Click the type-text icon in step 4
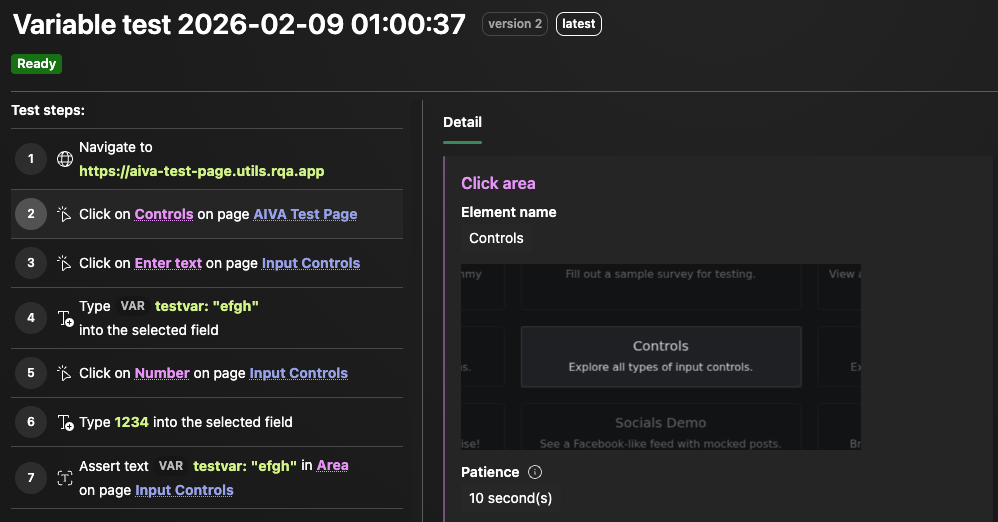This screenshot has height=522, width=998. 66,318
